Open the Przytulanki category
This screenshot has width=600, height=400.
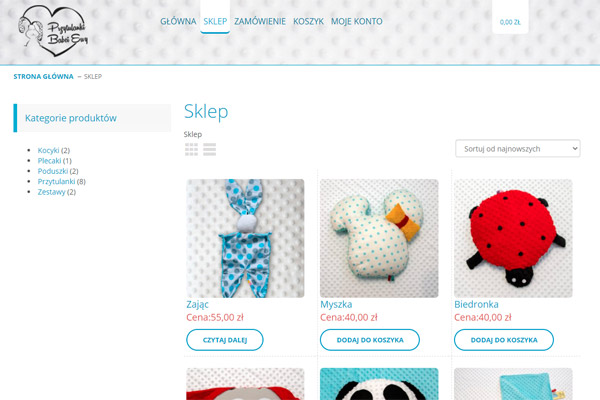56,181
